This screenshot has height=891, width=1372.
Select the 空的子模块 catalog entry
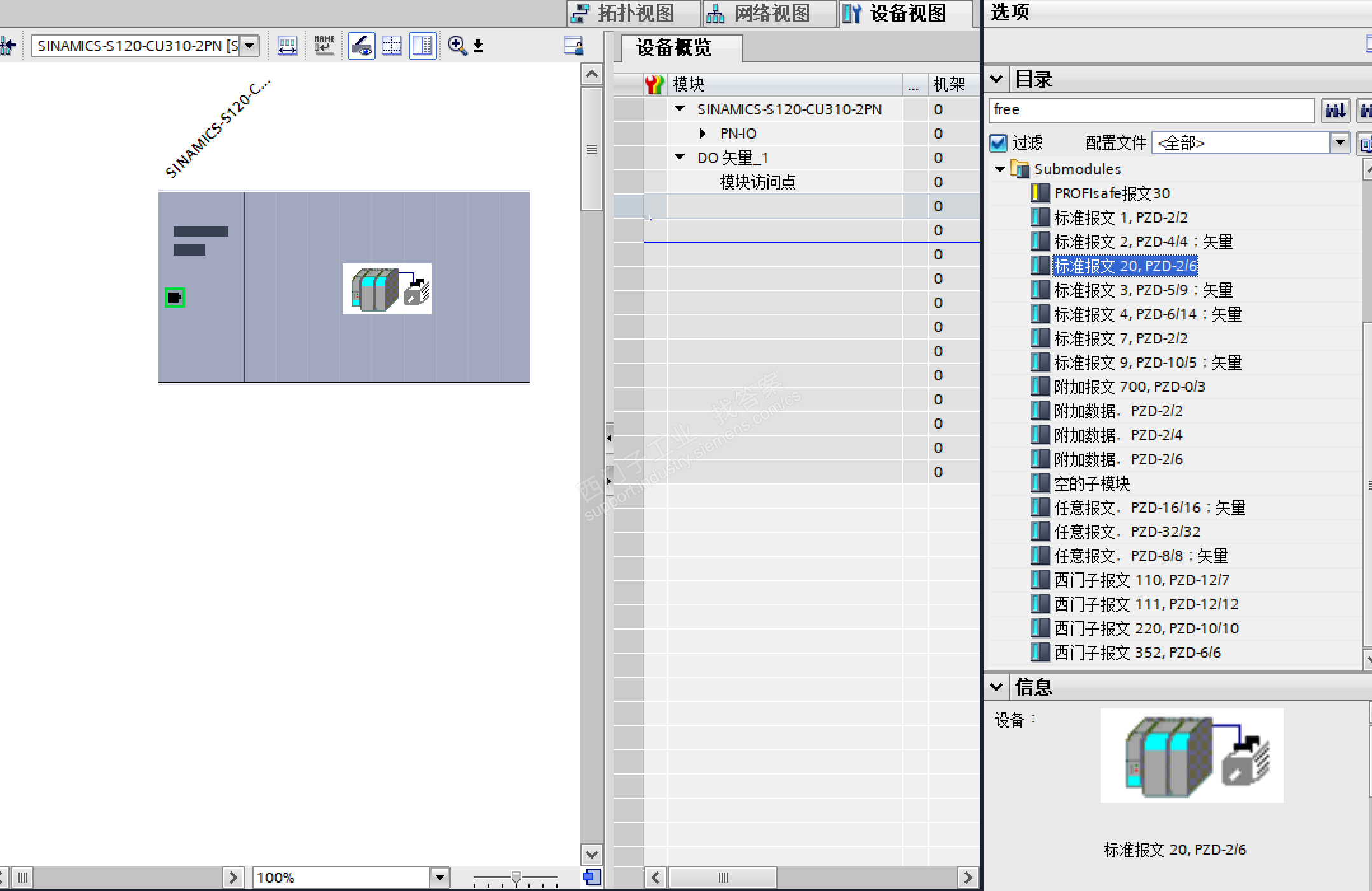point(1091,483)
